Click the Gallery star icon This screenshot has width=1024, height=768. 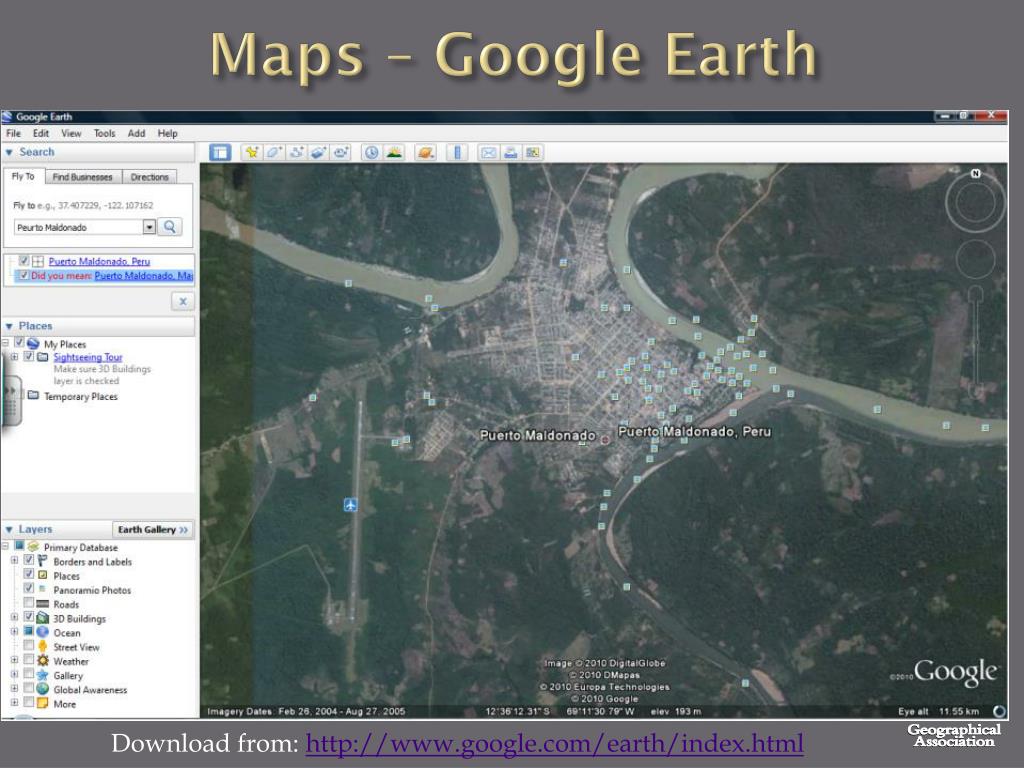42,675
